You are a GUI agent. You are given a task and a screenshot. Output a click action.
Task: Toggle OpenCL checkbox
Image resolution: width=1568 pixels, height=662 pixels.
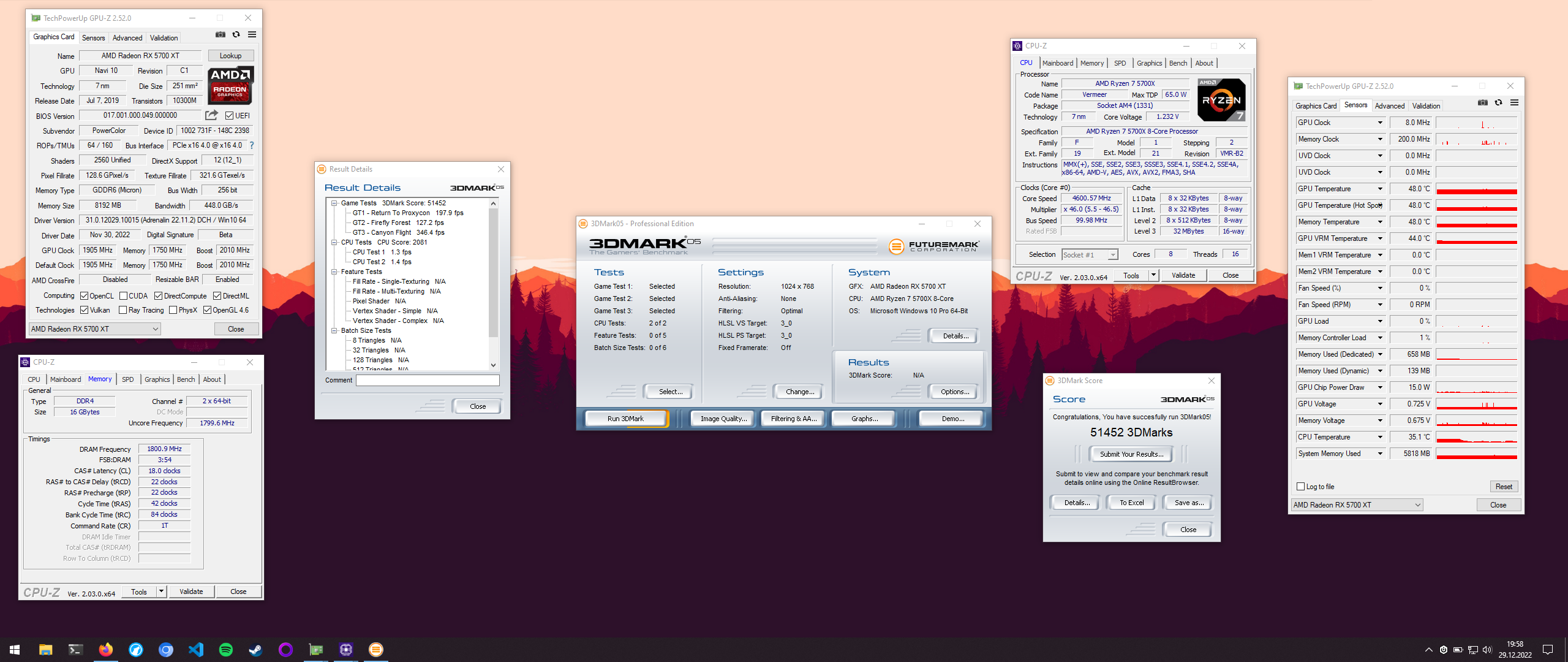point(85,296)
